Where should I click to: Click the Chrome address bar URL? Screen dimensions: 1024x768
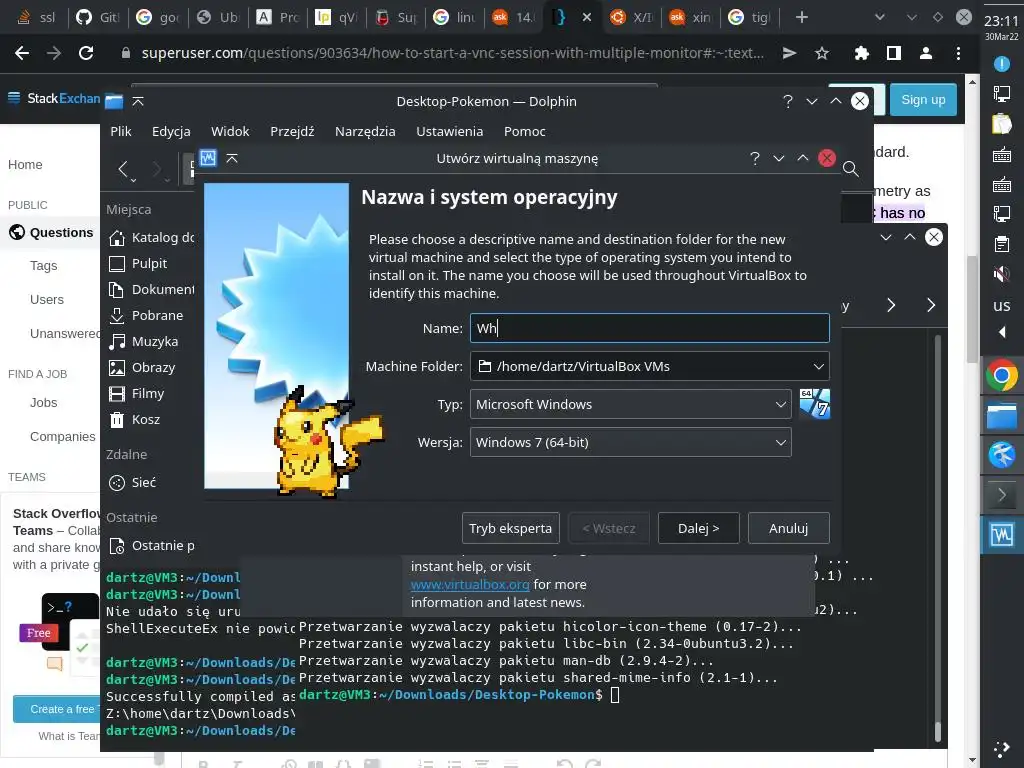point(453,53)
